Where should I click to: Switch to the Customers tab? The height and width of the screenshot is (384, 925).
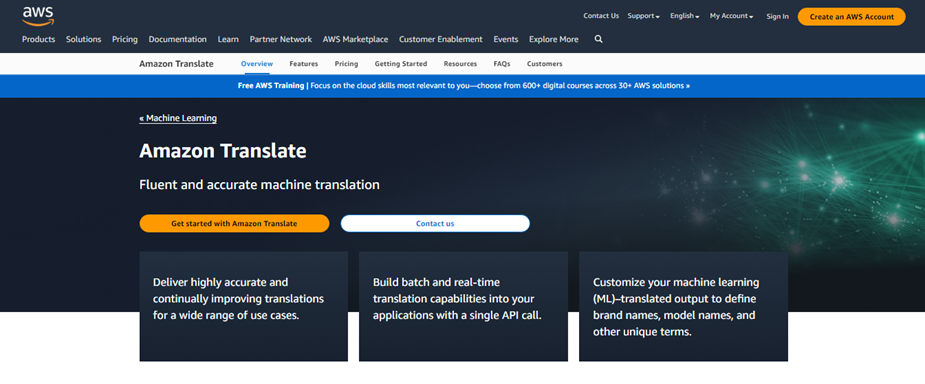click(x=544, y=64)
